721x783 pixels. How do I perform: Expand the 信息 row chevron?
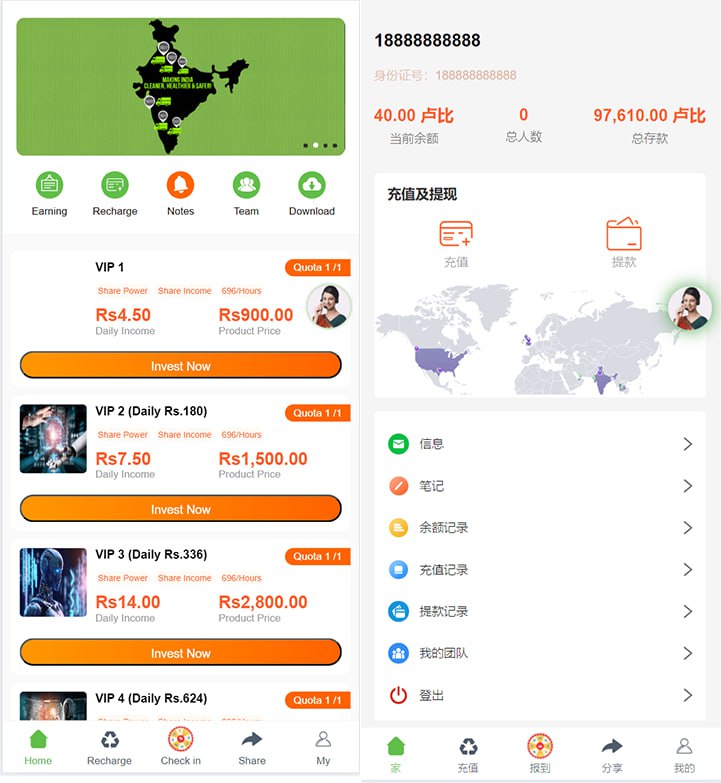pos(688,444)
